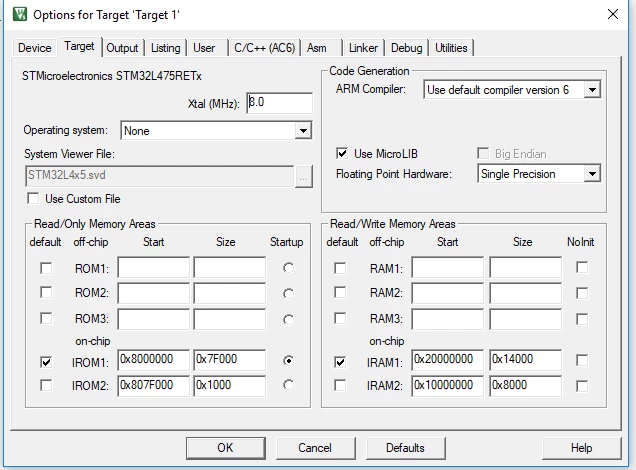Enable NoInit for IRAM1
Screen dimensions: 636x470
(x=582, y=360)
